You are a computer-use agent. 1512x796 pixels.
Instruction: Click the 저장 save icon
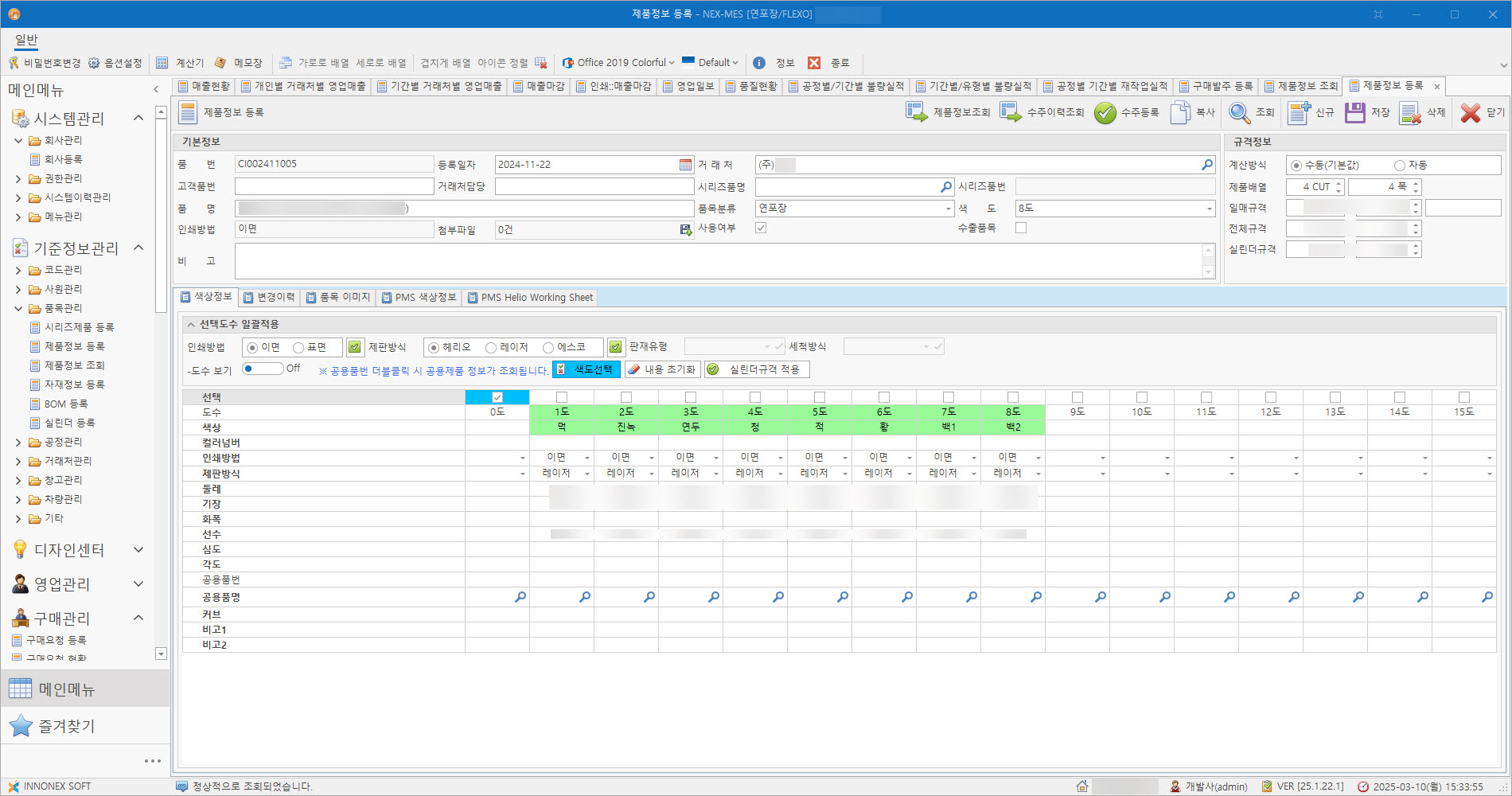point(1355,113)
